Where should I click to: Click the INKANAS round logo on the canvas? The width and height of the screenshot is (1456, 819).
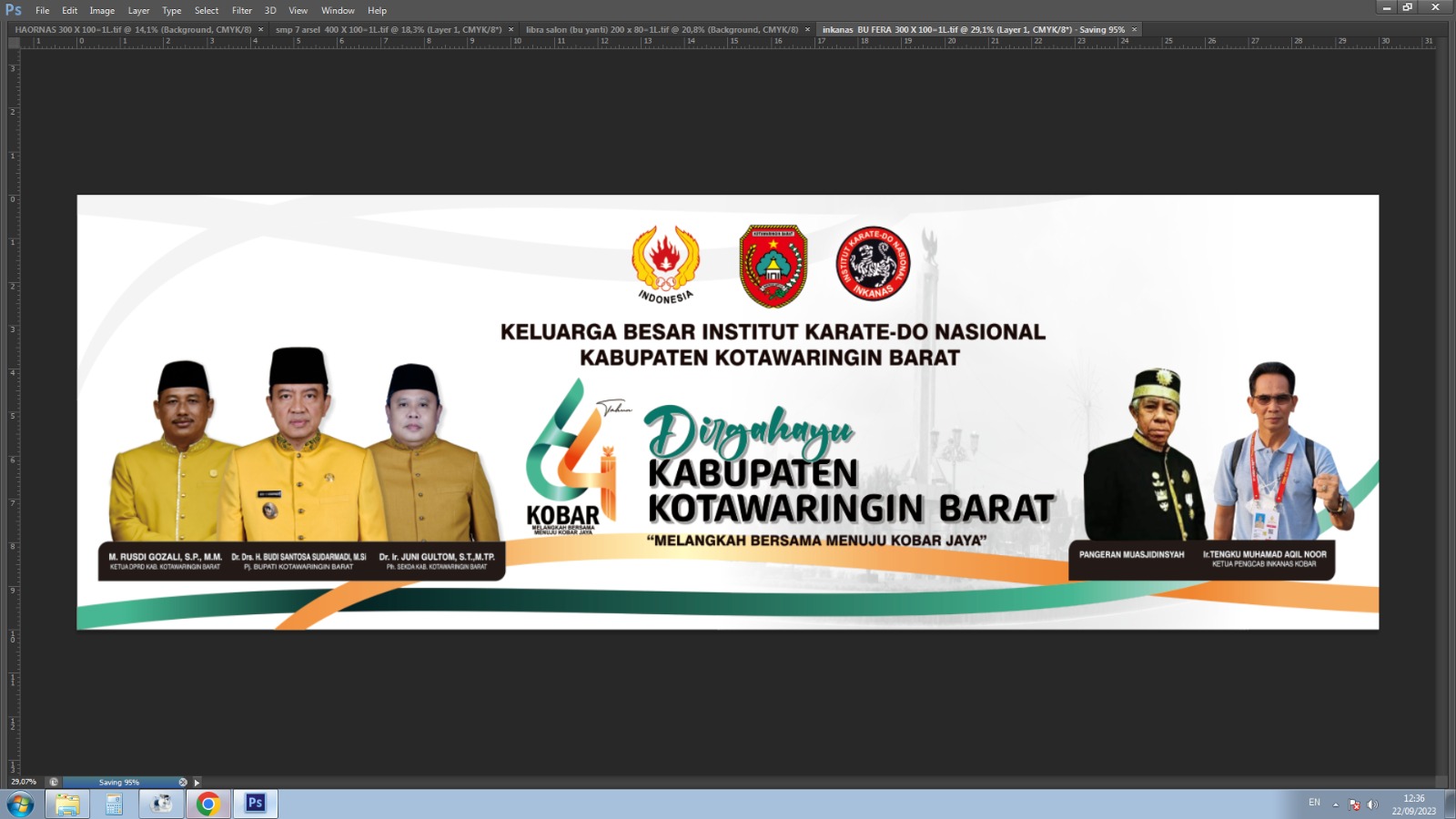[x=873, y=264]
